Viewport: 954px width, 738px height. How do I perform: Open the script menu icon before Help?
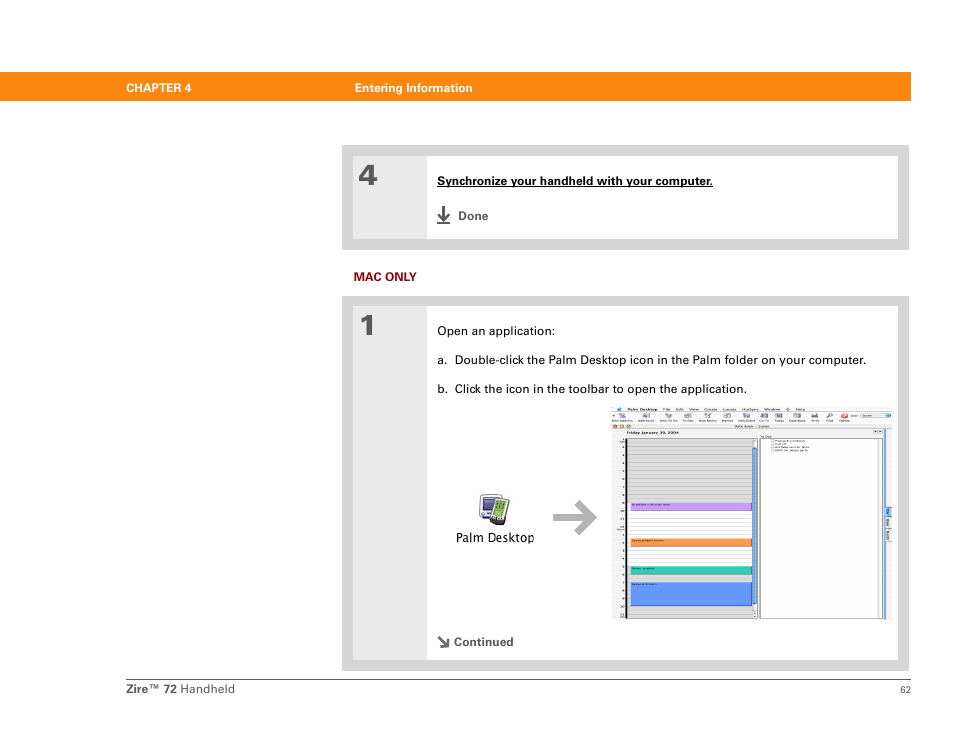pos(788,409)
